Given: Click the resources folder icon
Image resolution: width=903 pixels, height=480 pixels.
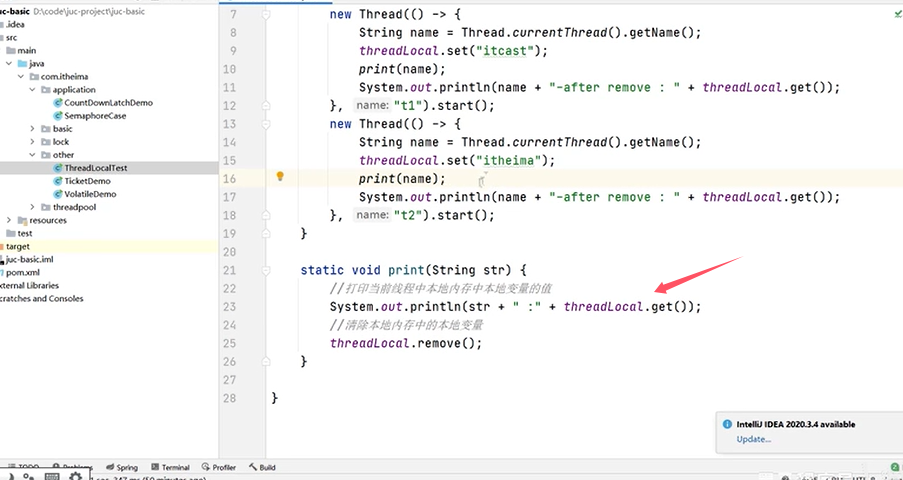Looking at the screenshot, I should coord(22,221).
